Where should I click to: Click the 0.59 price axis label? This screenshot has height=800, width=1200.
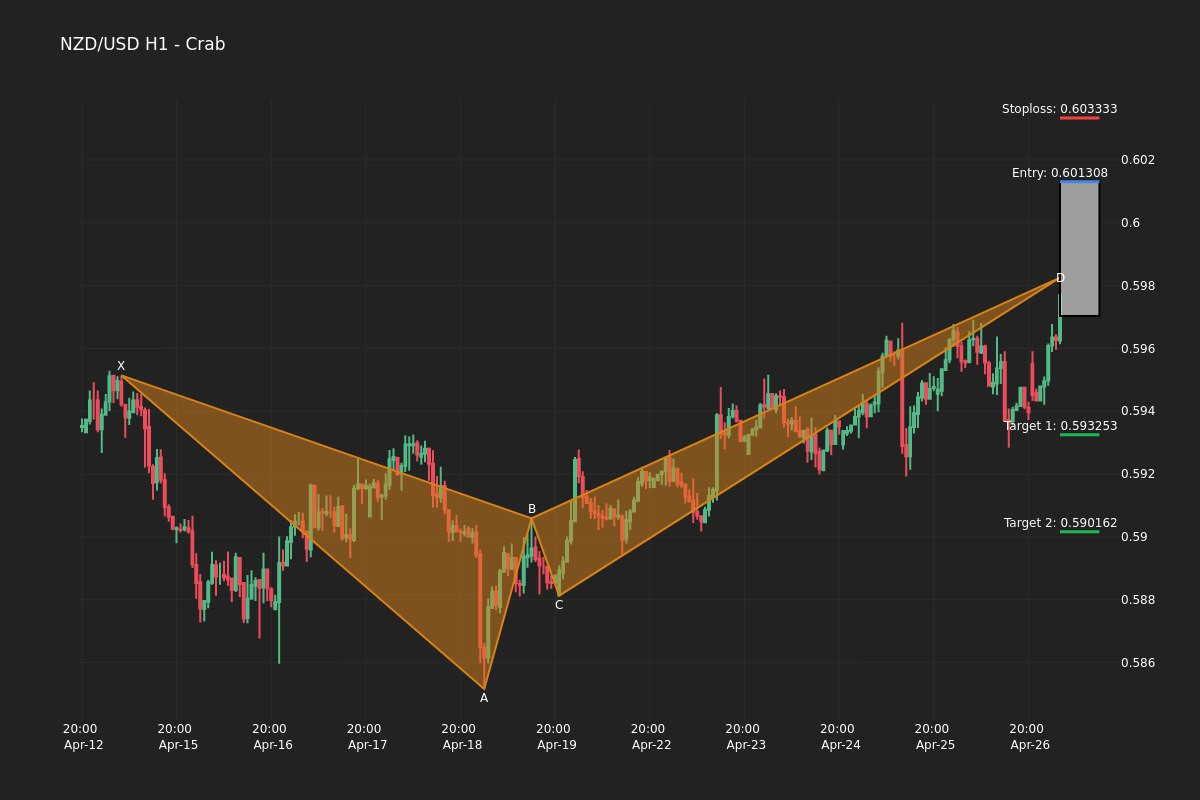(x=1134, y=537)
